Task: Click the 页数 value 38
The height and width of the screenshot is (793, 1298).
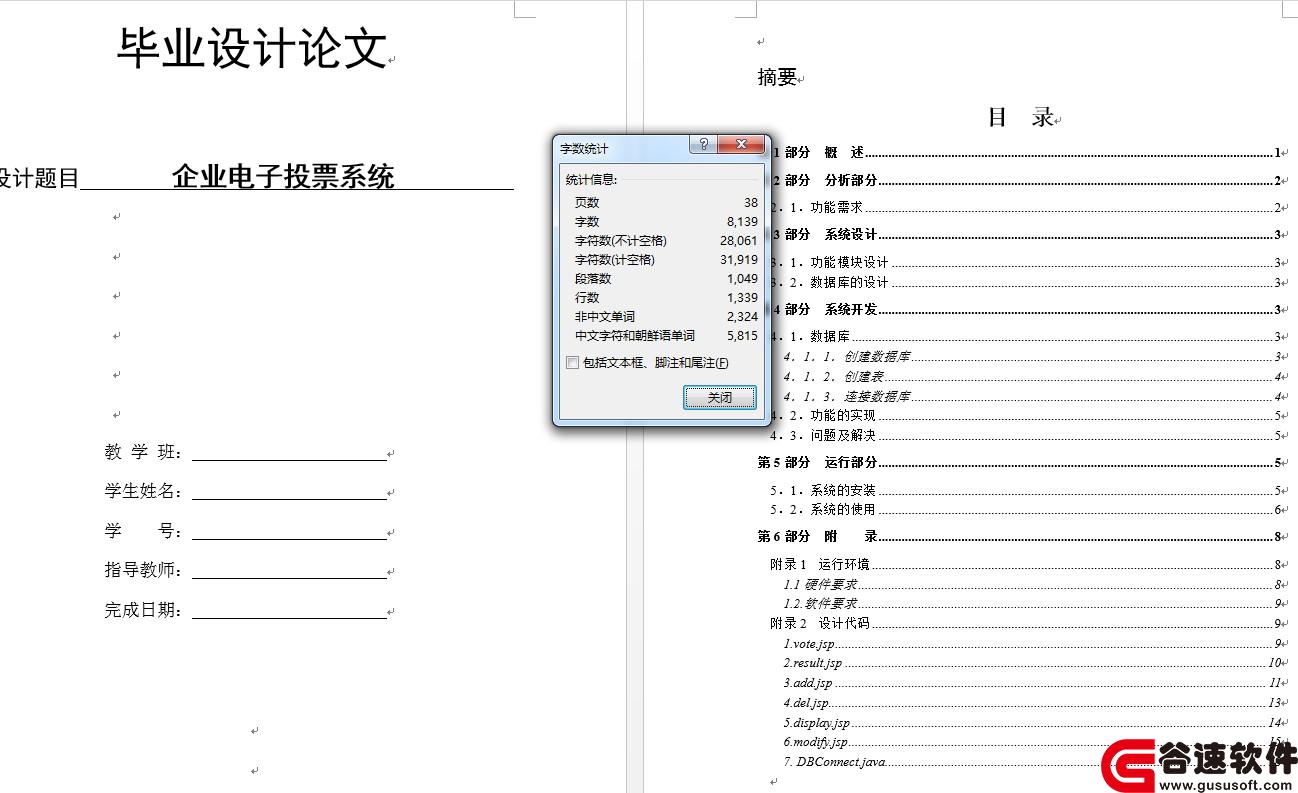Action: click(x=750, y=203)
